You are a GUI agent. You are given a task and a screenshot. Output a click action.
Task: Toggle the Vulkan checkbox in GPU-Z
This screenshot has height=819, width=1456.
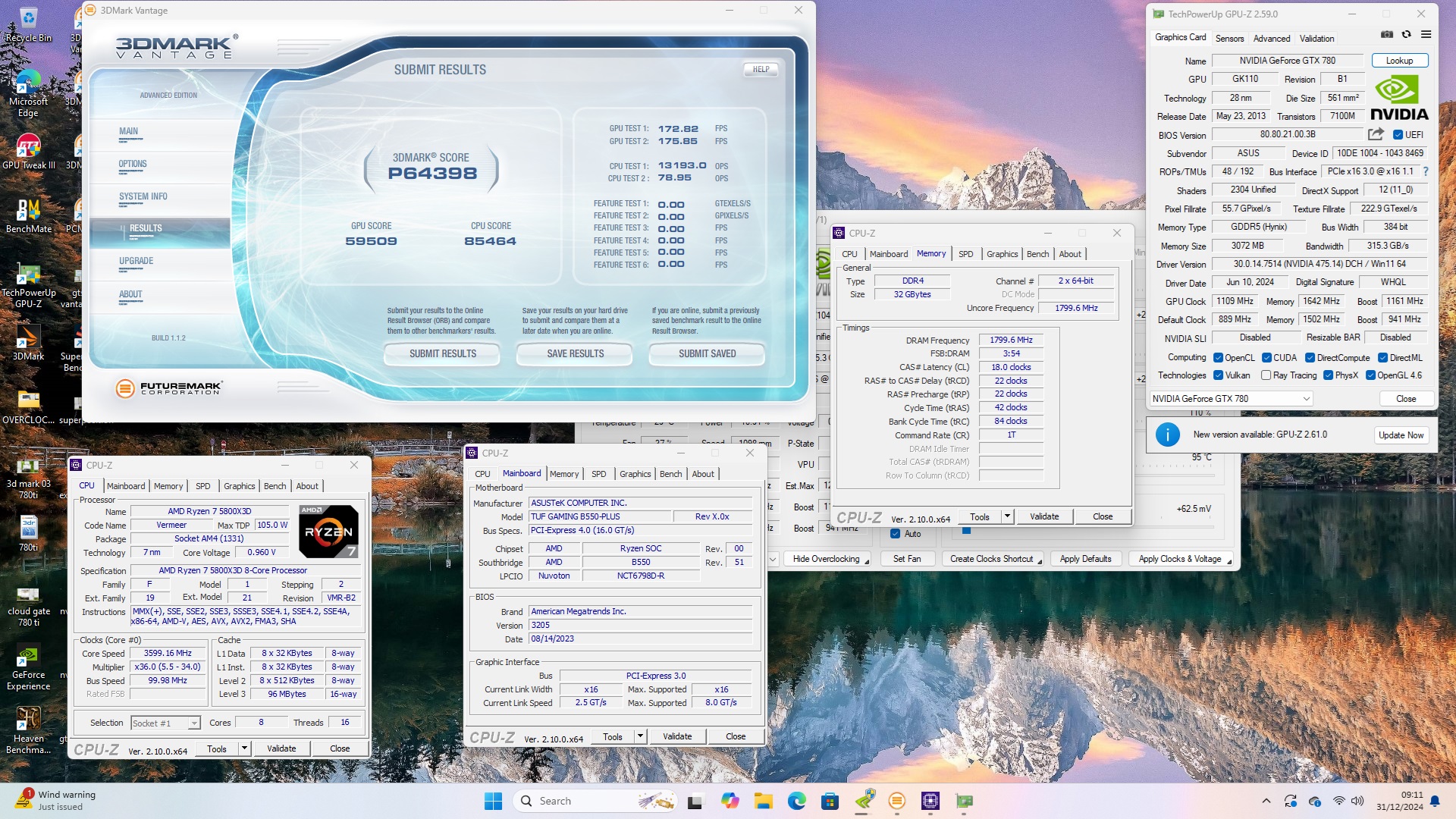pos(1218,375)
